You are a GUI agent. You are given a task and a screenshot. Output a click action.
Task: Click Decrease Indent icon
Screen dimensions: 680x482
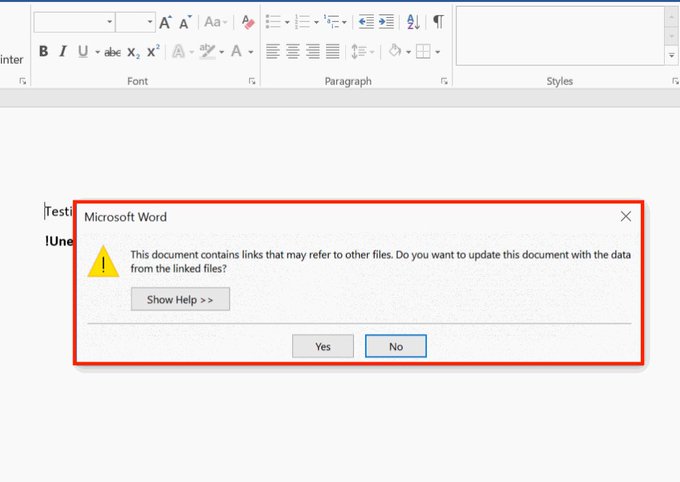[366, 22]
